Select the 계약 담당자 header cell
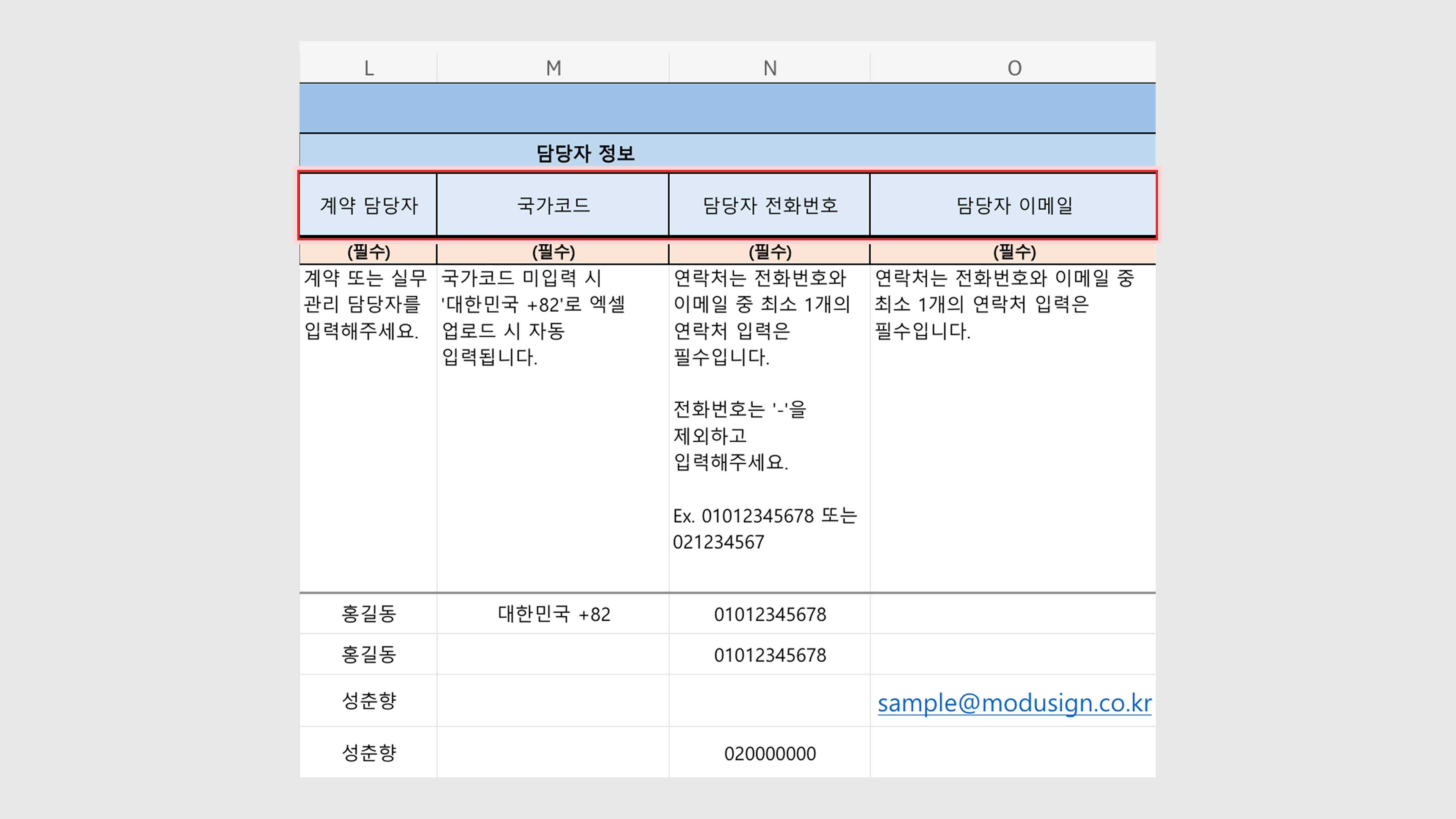The height and width of the screenshot is (819, 1456). coord(369,205)
